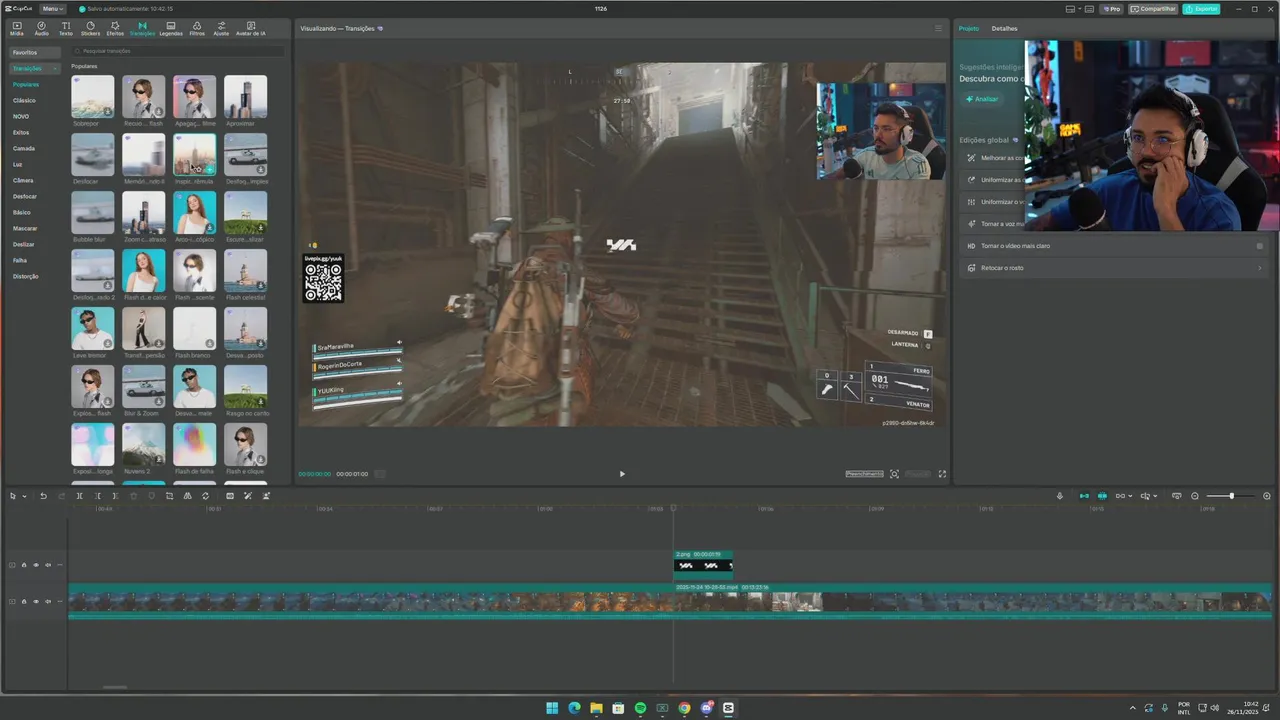Open the keyboard shortcuts icon in title bar
The height and width of the screenshot is (720, 1280).
click(1089, 9)
